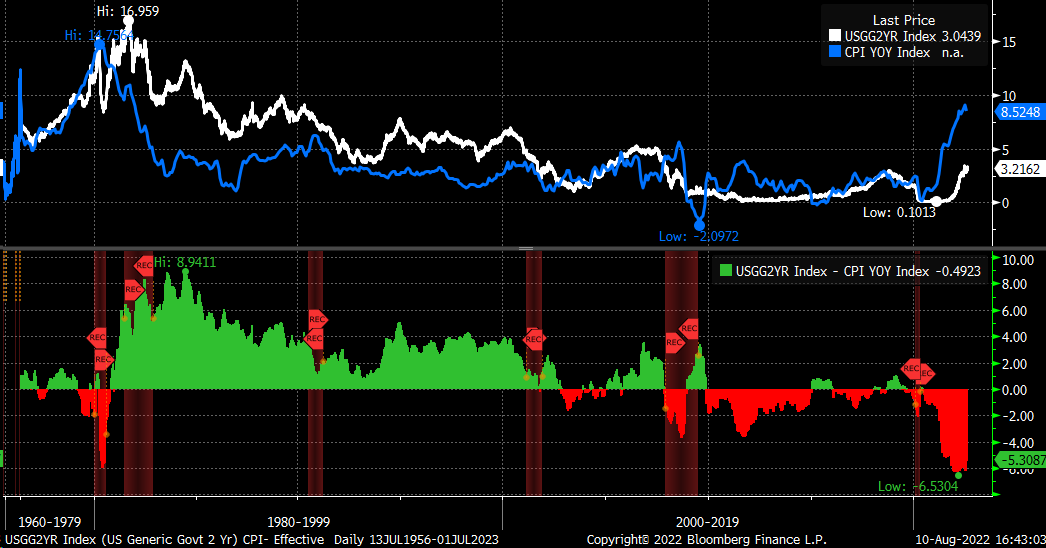Select 'USGG2YR Index 3.0439' legend entry
This screenshot has height=548, width=1046.
point(905,36)
